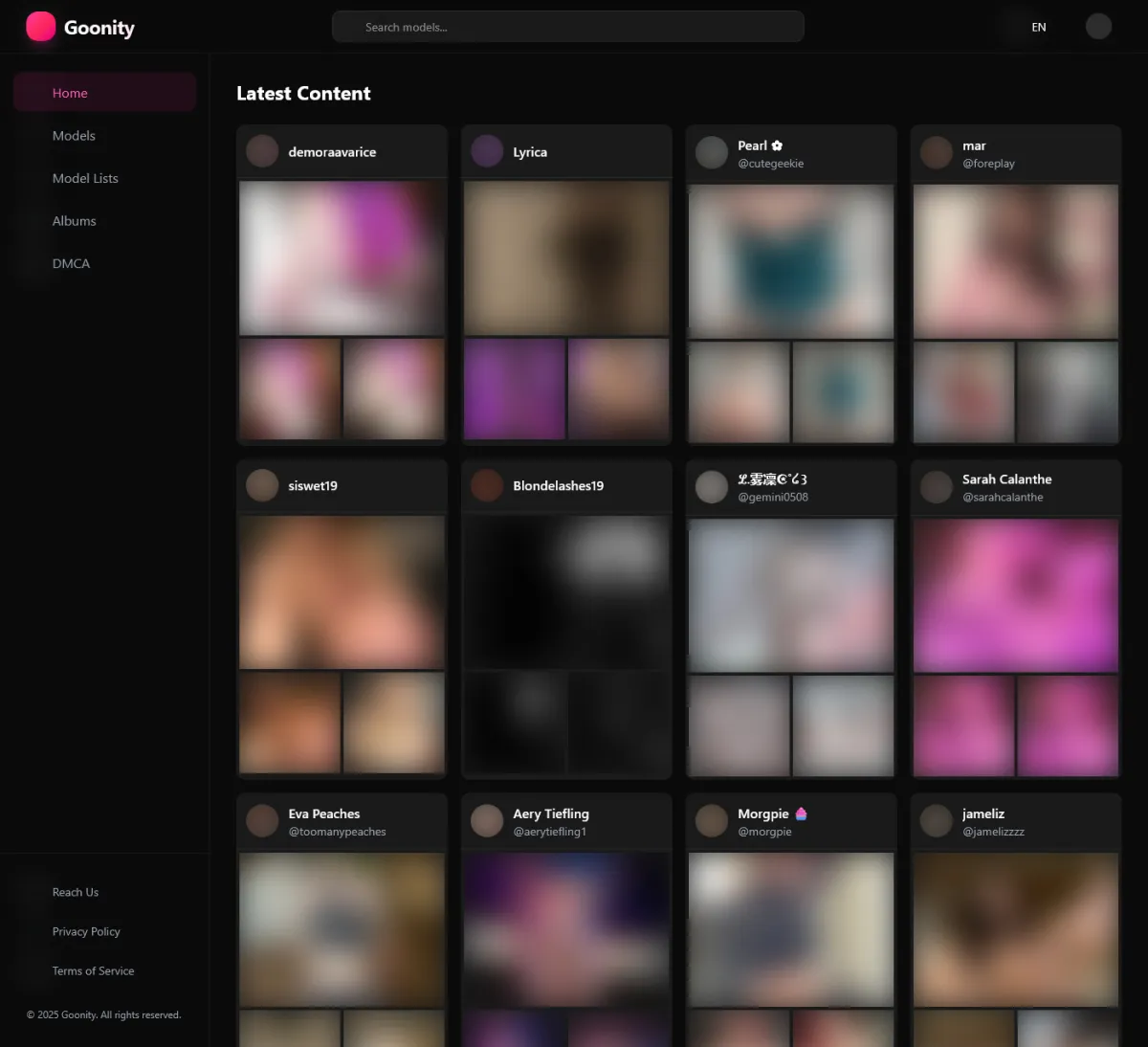This screenshot has width=1148, height=1047.
Task: Click siswet19's profile avatar
Action: (262, 485)
